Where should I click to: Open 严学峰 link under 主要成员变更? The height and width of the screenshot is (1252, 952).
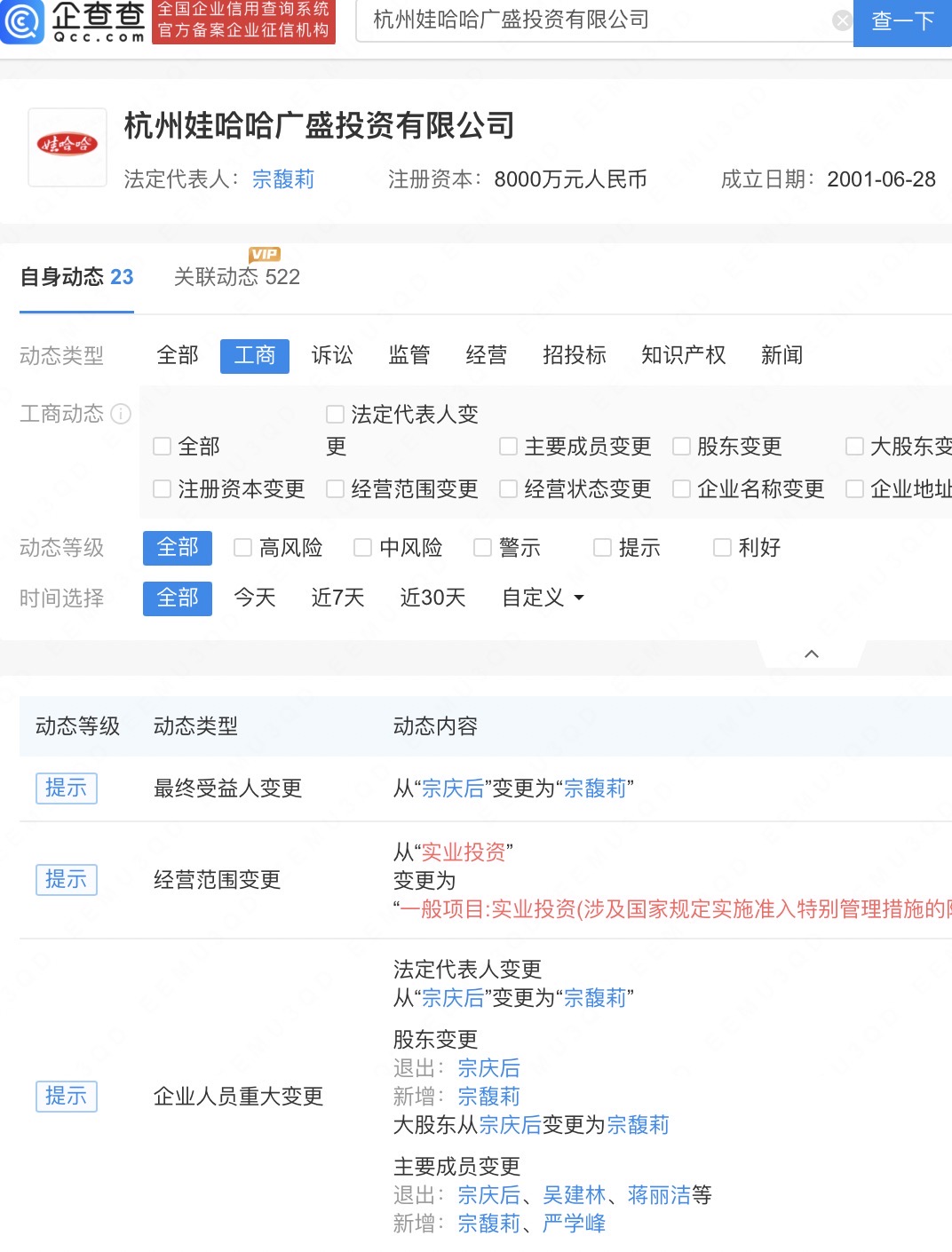point(574,1224)
